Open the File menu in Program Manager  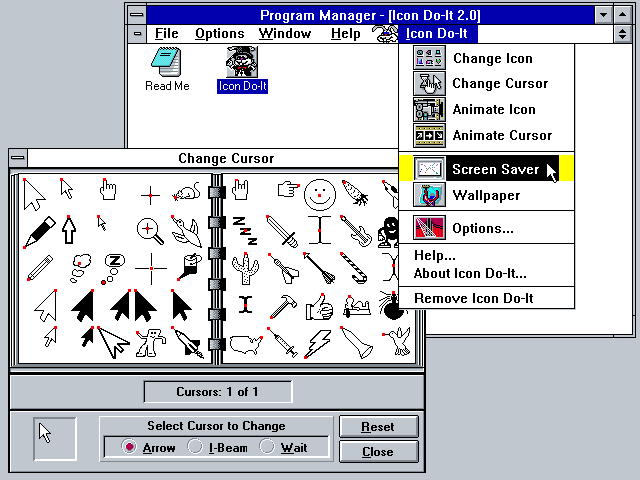tap(167, 34)
